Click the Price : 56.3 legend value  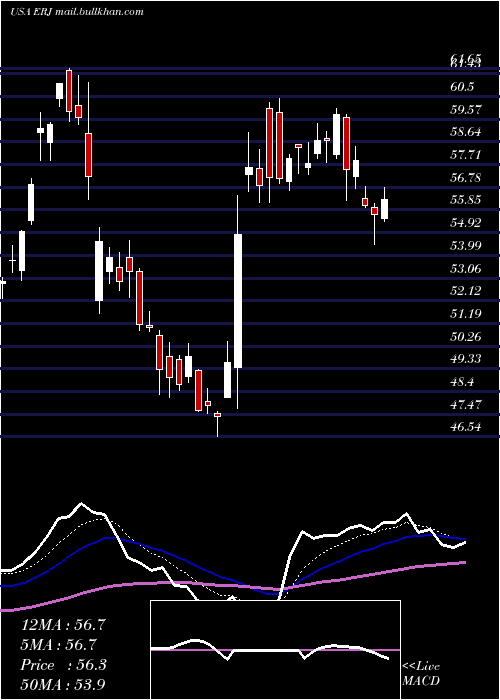tap(63, 665)
